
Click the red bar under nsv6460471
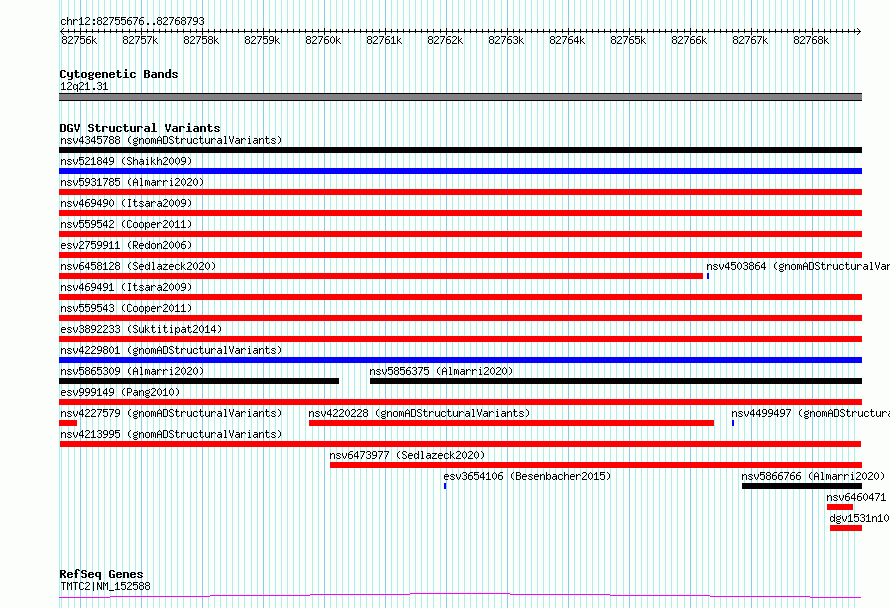click(840, 507)
